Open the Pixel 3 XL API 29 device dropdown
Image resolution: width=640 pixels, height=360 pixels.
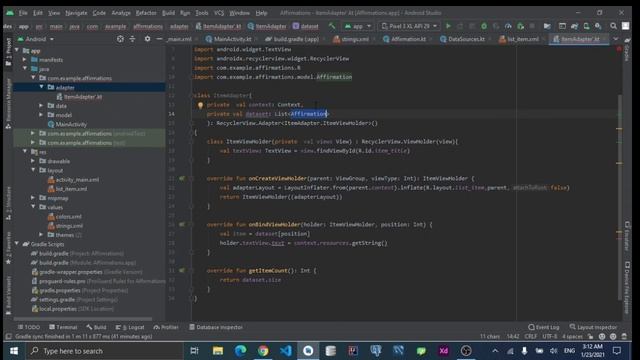click(x=409, y=26)
